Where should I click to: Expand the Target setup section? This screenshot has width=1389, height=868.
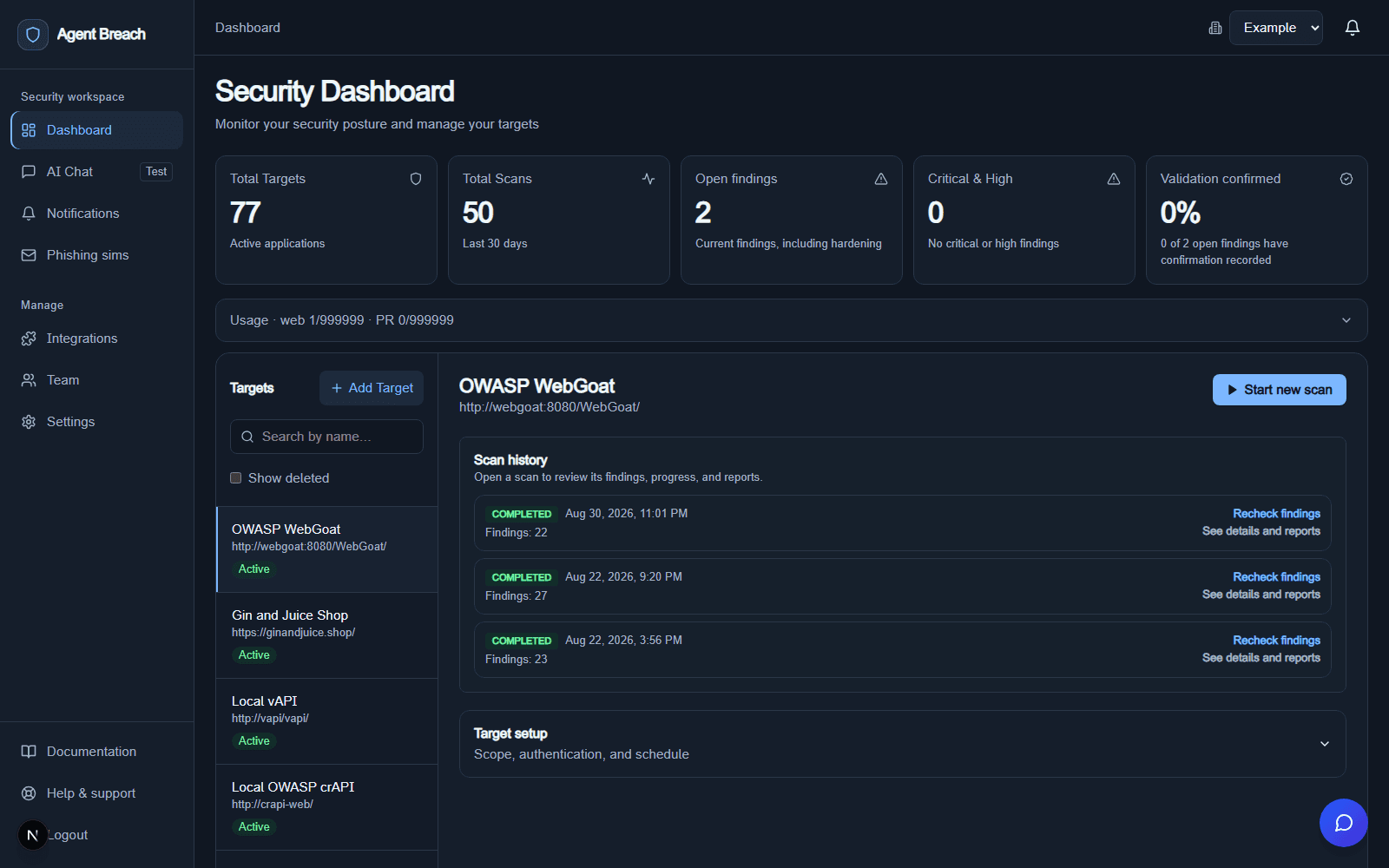(x=902, y=744)
